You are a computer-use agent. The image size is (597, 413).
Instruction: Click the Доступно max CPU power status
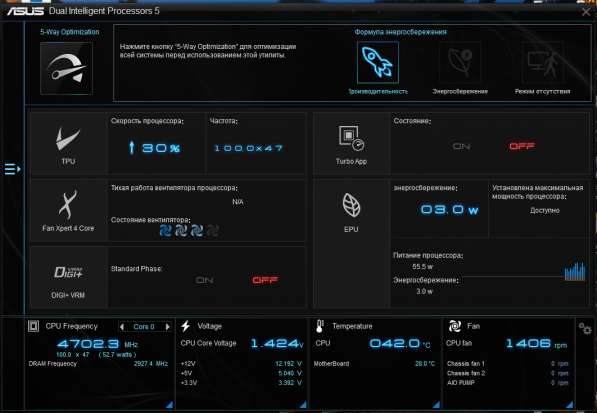(545, 210)
